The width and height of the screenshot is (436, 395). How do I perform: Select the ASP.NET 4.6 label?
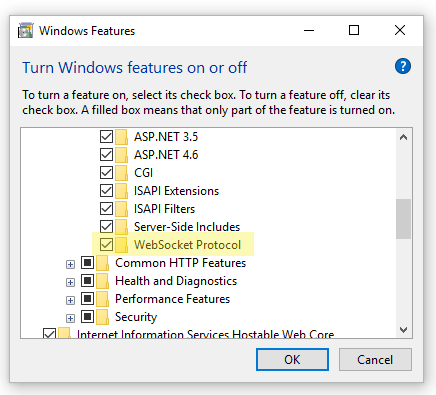166,155
